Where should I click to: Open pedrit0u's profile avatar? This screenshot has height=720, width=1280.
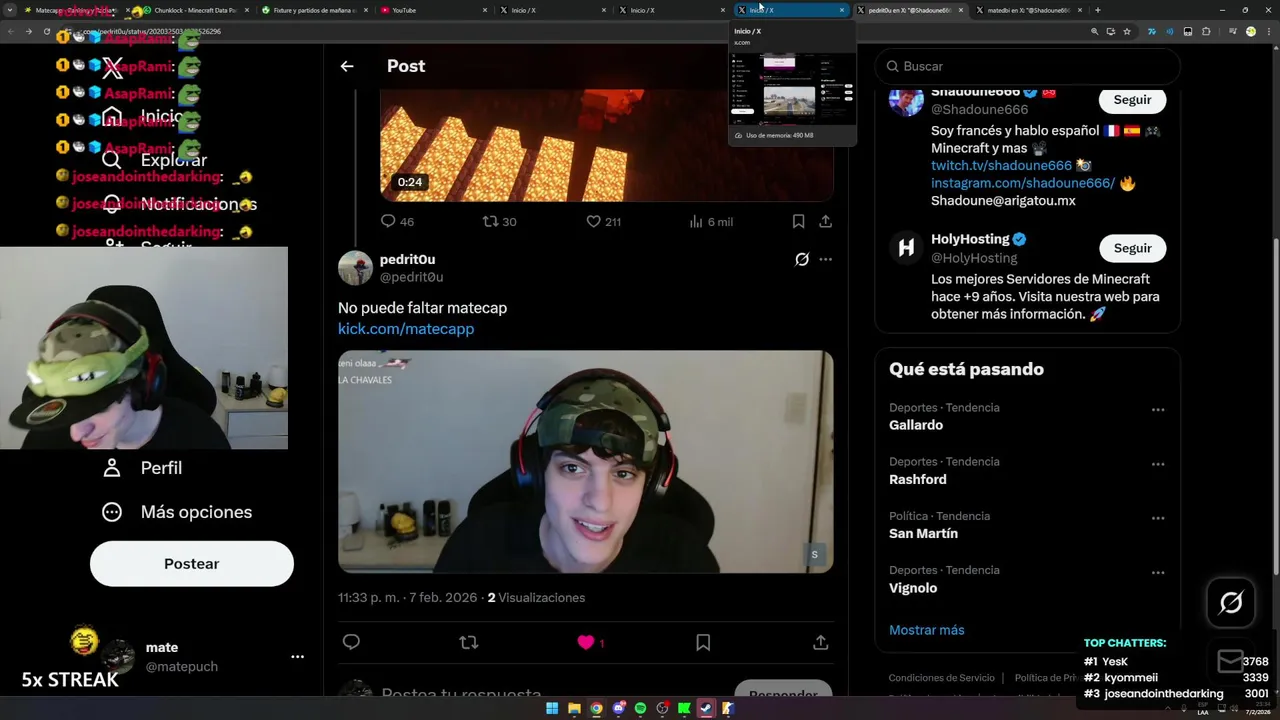pyautogui.click(x=355, y=268)
